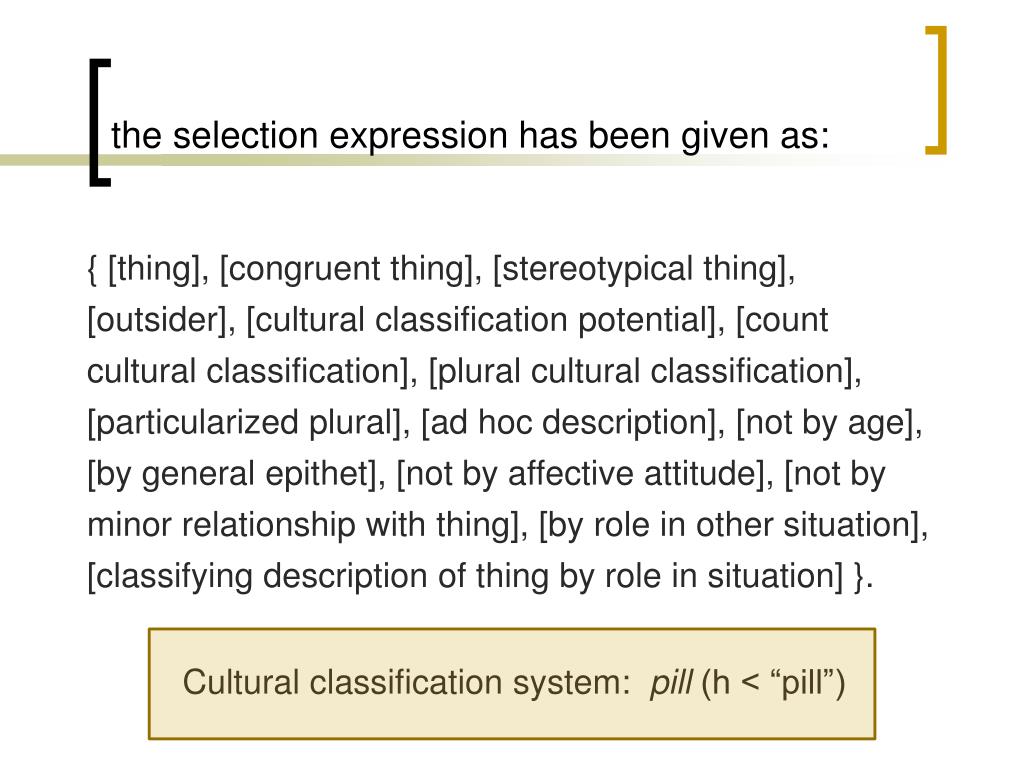Click "[particularized plural]" term
The width and height of the screenshot is (1024, 768).
tap(244, 423)
